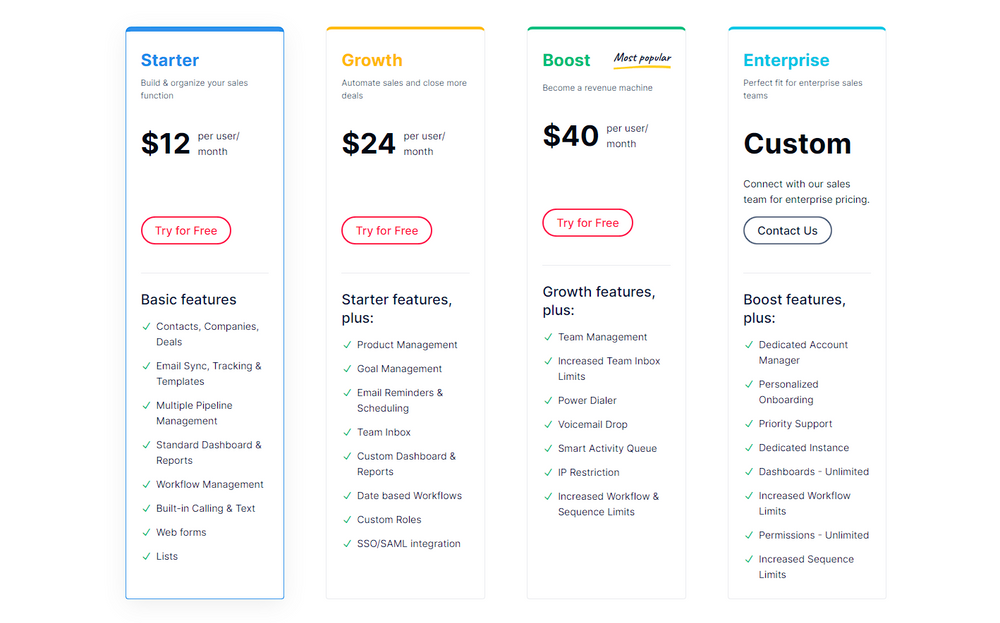The image size is (1000, 623).
Task: Click Try for Free on the Boost plan
Action: (588, 222)
